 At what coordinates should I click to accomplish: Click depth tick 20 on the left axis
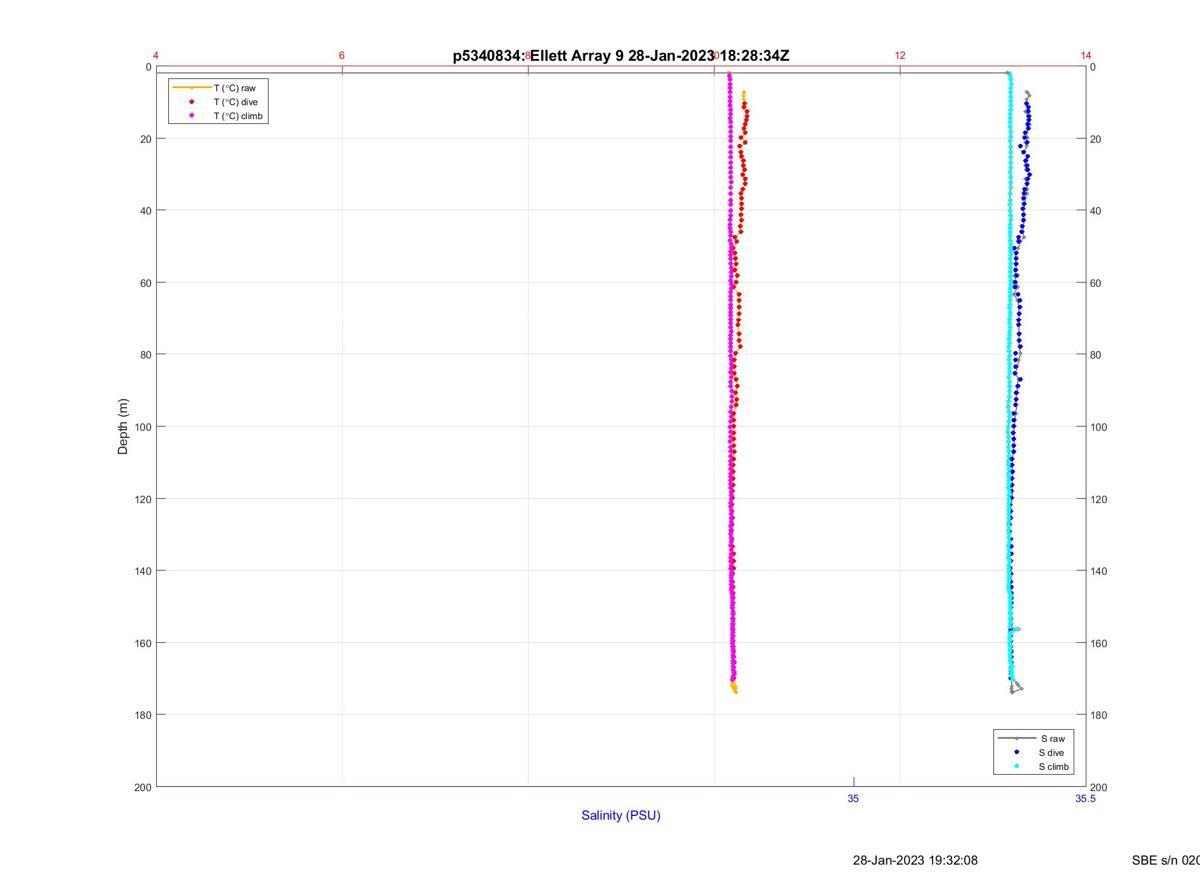(146, 139)
